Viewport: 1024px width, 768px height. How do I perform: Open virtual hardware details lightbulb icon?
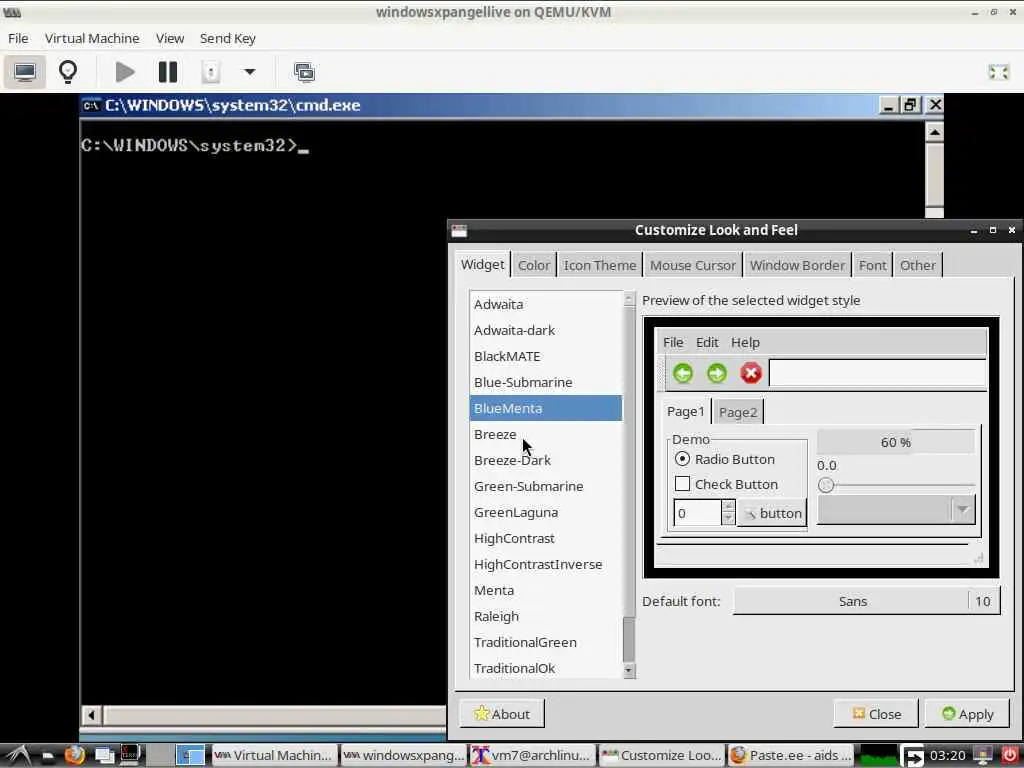(x=68, y=72)
